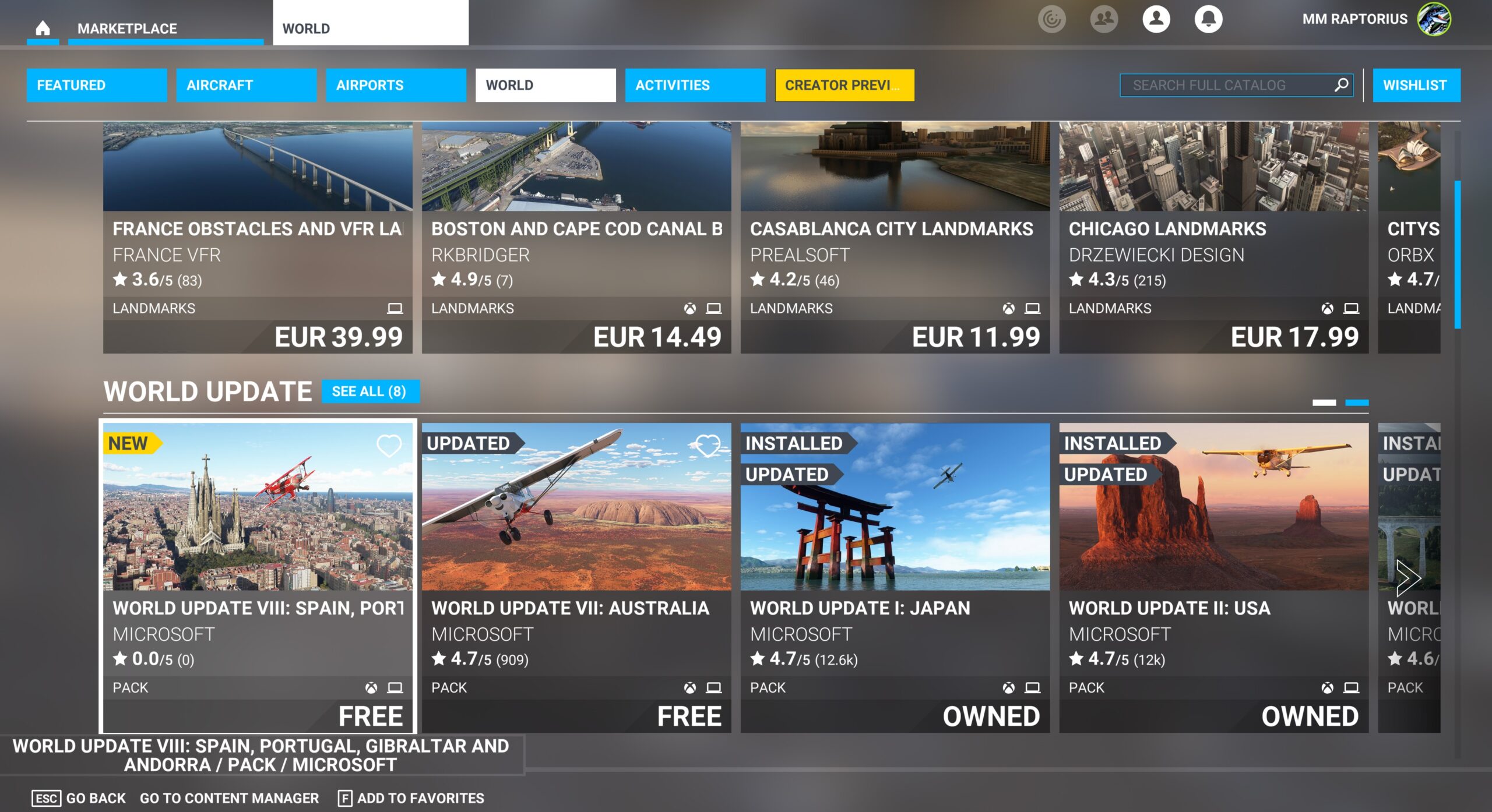Open World Update I: Japan thumbnail

click(895, 507)
